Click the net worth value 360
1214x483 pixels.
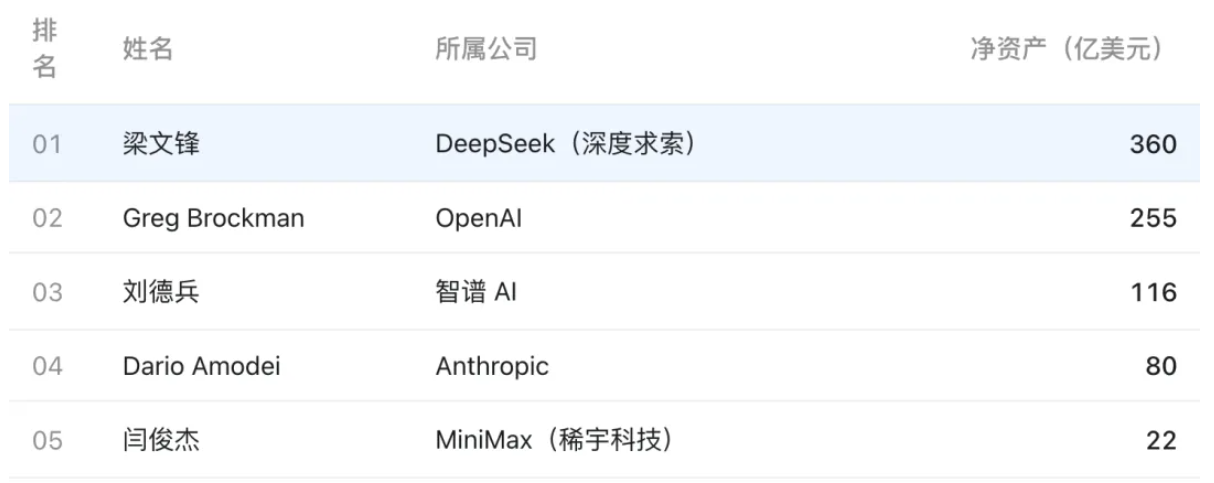tap(1153, 144)
